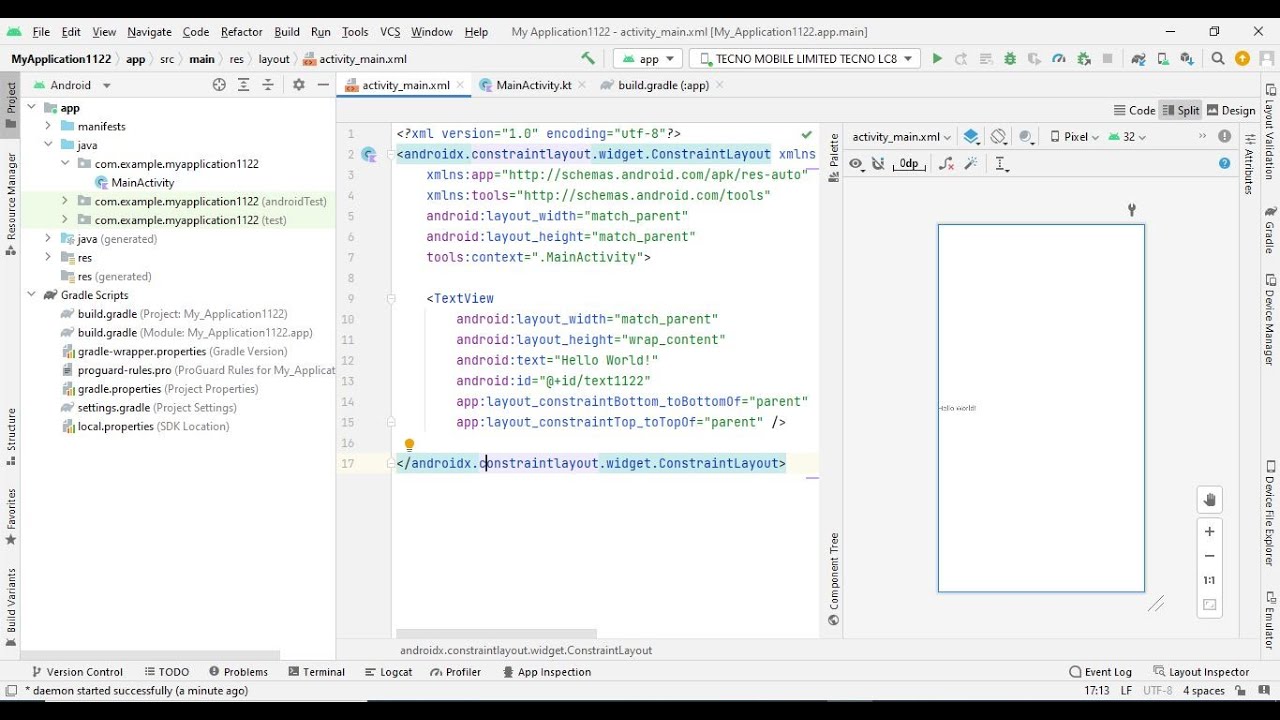This screenshot has width=1280, height=720.
Task: Open the Logcat tool window
Action: 389,672
